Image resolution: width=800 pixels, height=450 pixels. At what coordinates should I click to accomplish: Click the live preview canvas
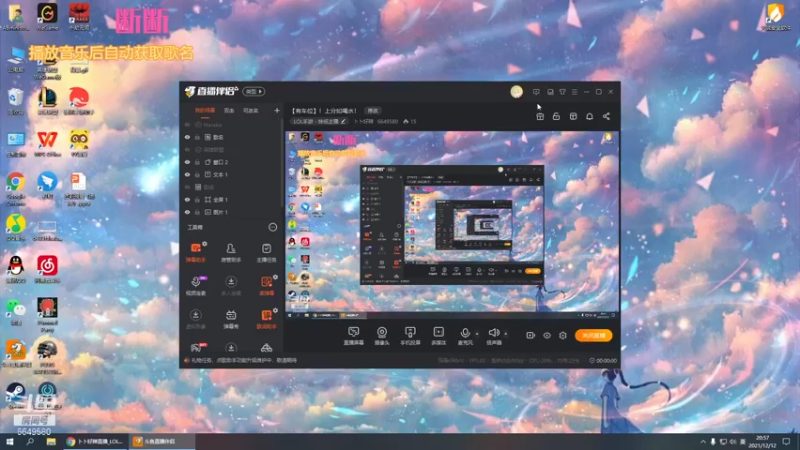[452, 225]
